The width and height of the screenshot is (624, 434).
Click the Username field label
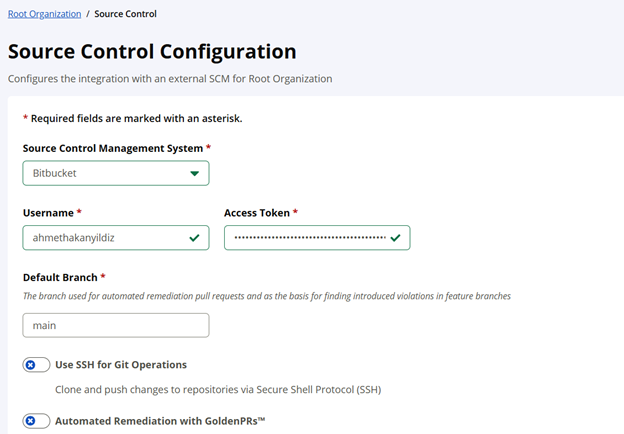(x=49, y=213)
